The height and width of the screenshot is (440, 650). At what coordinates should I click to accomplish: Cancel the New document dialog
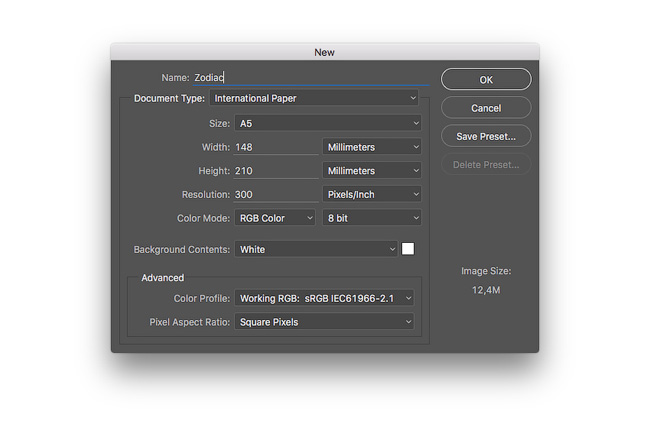(x=486, y=108)
